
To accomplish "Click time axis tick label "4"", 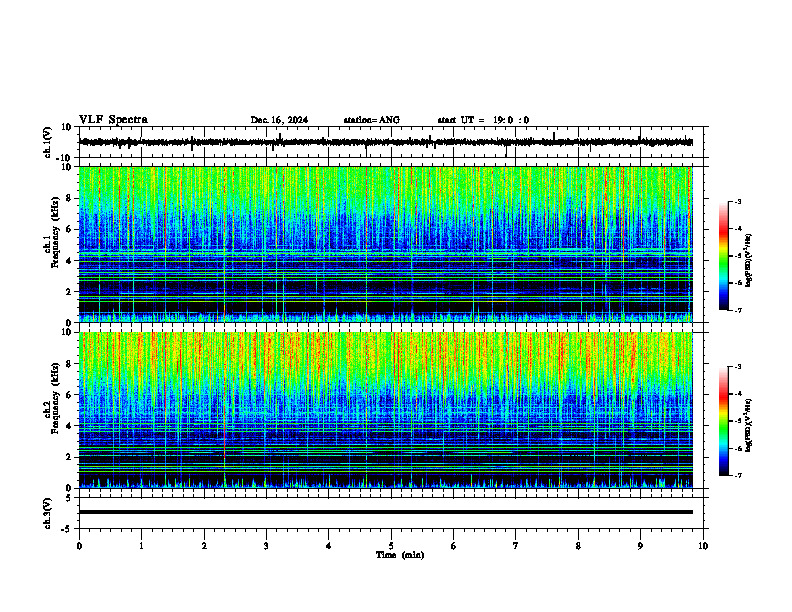I will 329,546.
